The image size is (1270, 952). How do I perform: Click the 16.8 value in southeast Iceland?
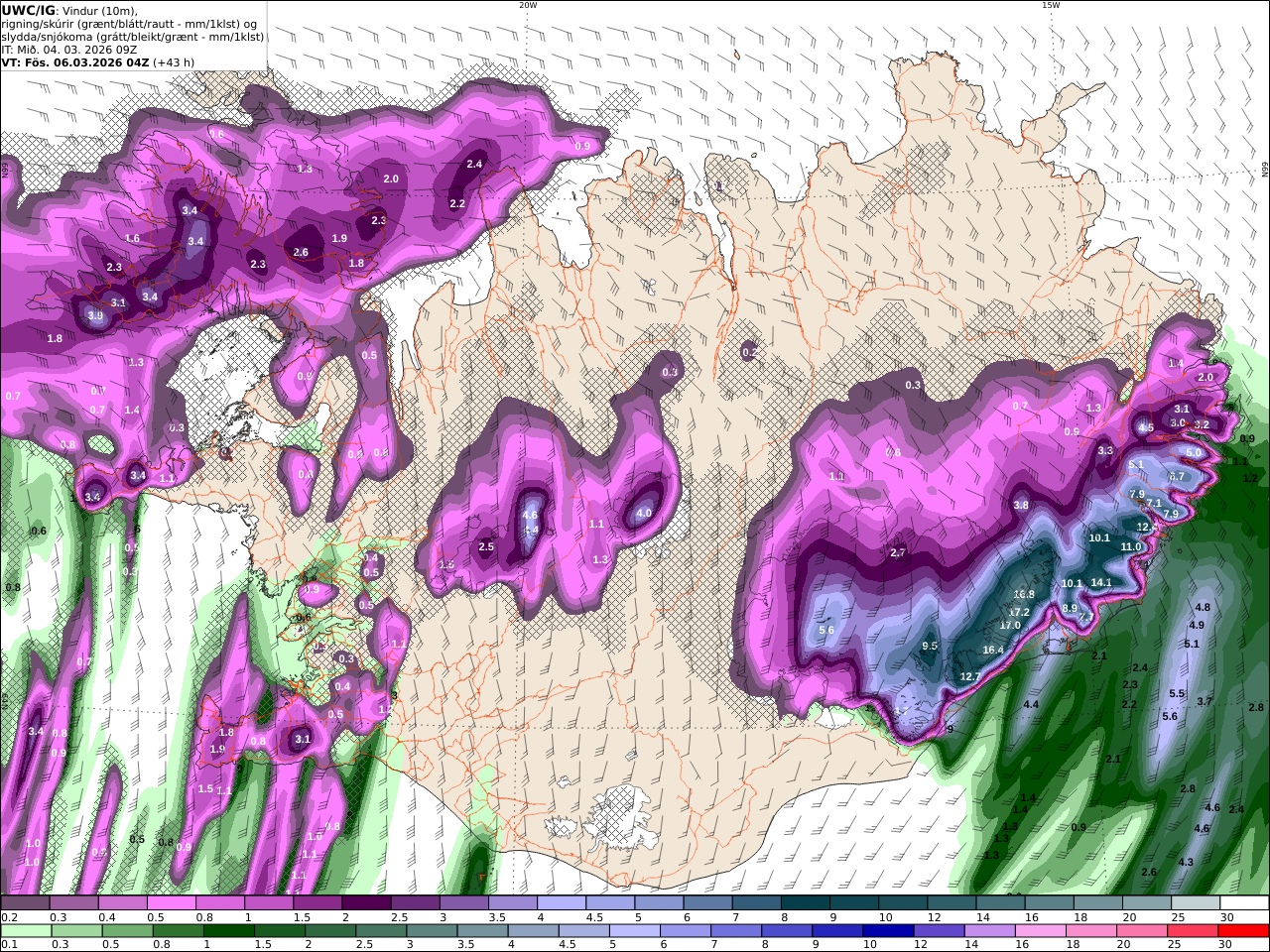(x=1024, y=594)
